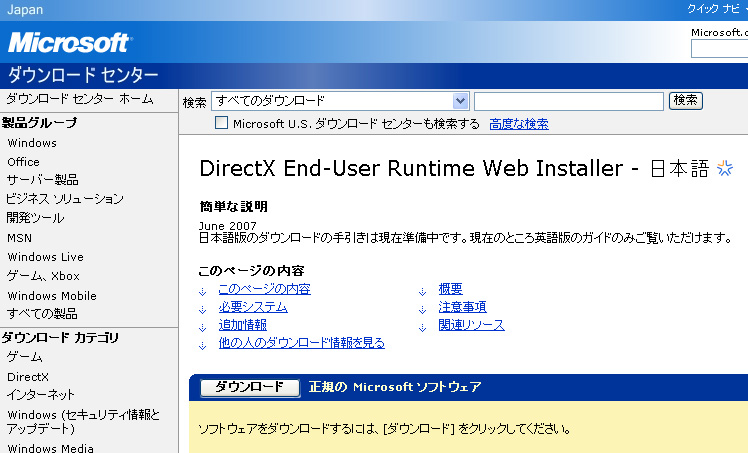Select MSN in sidebar
Image resolution: width=748 pixels, height=453 pixels.
point(20,238)
